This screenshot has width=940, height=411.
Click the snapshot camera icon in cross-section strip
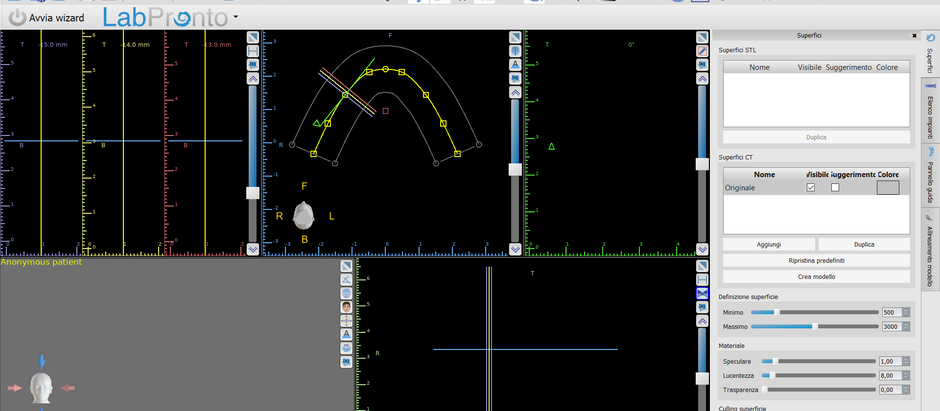(x=252, y=65)
